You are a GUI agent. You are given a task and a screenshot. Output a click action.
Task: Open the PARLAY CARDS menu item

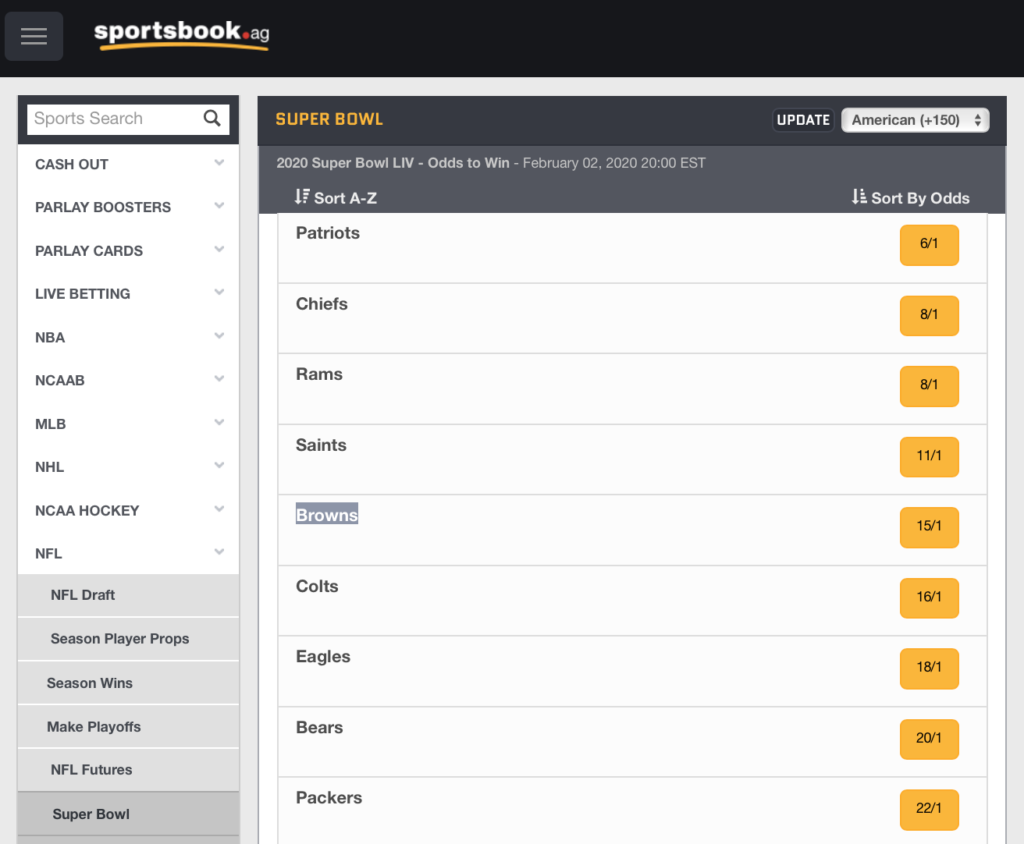[89, 251]
